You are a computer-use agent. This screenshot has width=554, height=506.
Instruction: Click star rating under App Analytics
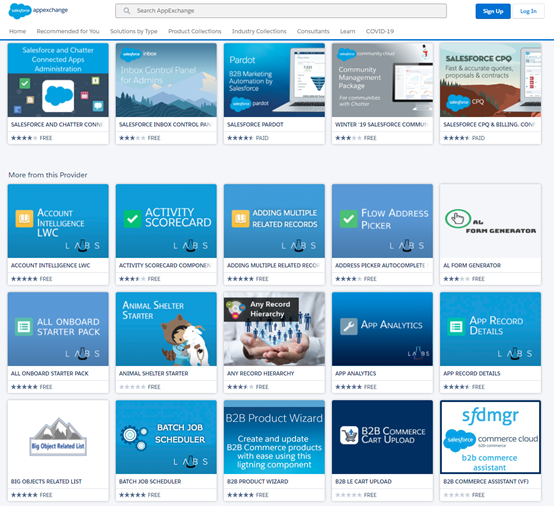click(x=348, y=387)
